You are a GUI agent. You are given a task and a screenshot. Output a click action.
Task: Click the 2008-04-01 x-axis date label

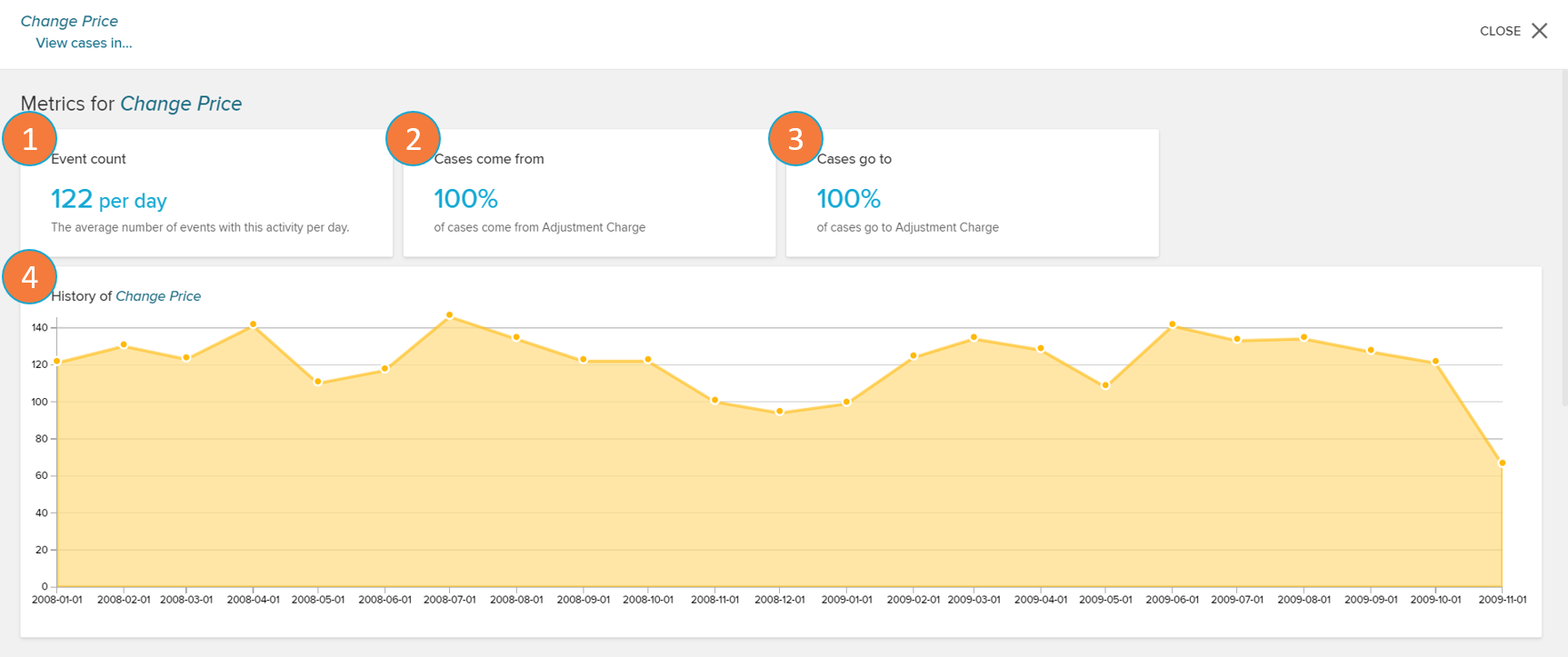(253, 600)
